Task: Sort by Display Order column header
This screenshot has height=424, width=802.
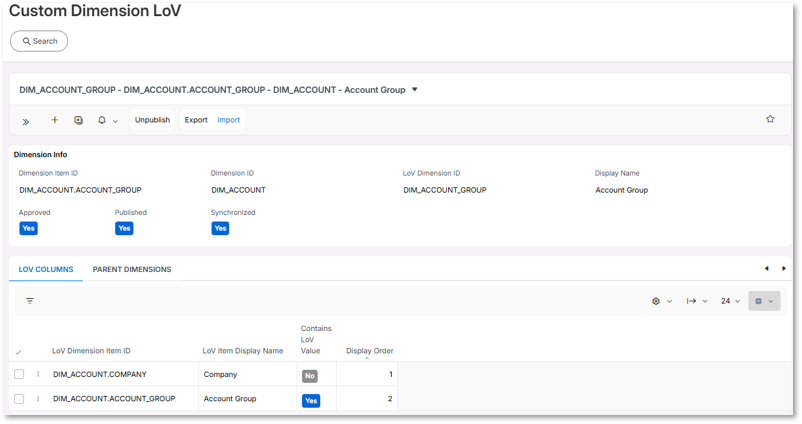Action: point(369,351)
